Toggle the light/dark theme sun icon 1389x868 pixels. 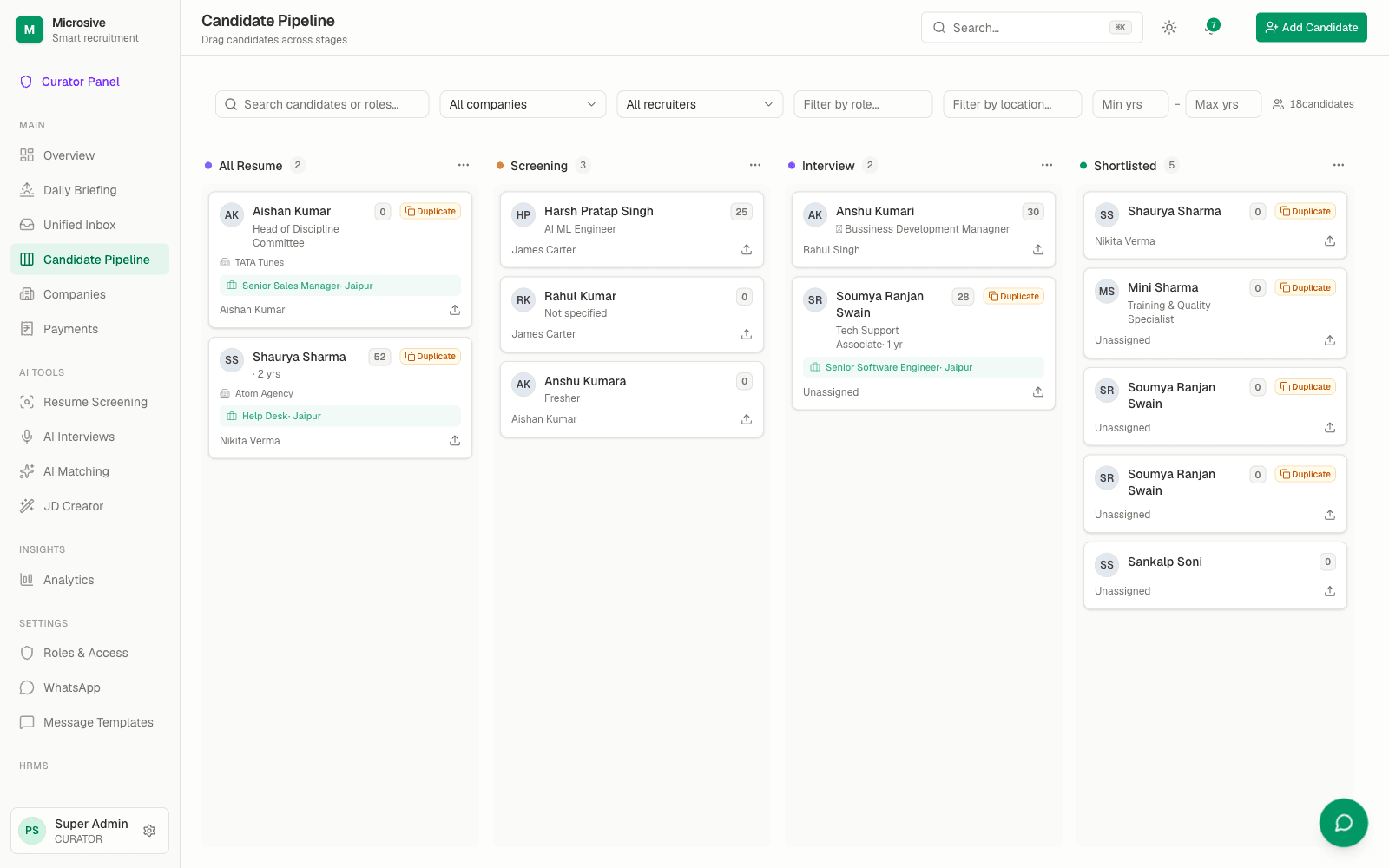[x=1169, y=28]
